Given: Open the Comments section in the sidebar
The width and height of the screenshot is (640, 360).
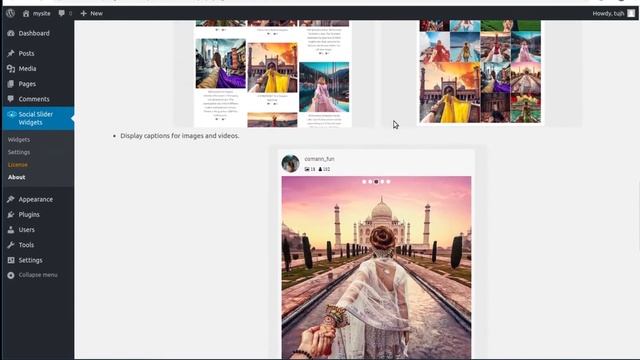Looking at the screenshot, I should coord(34,99).
